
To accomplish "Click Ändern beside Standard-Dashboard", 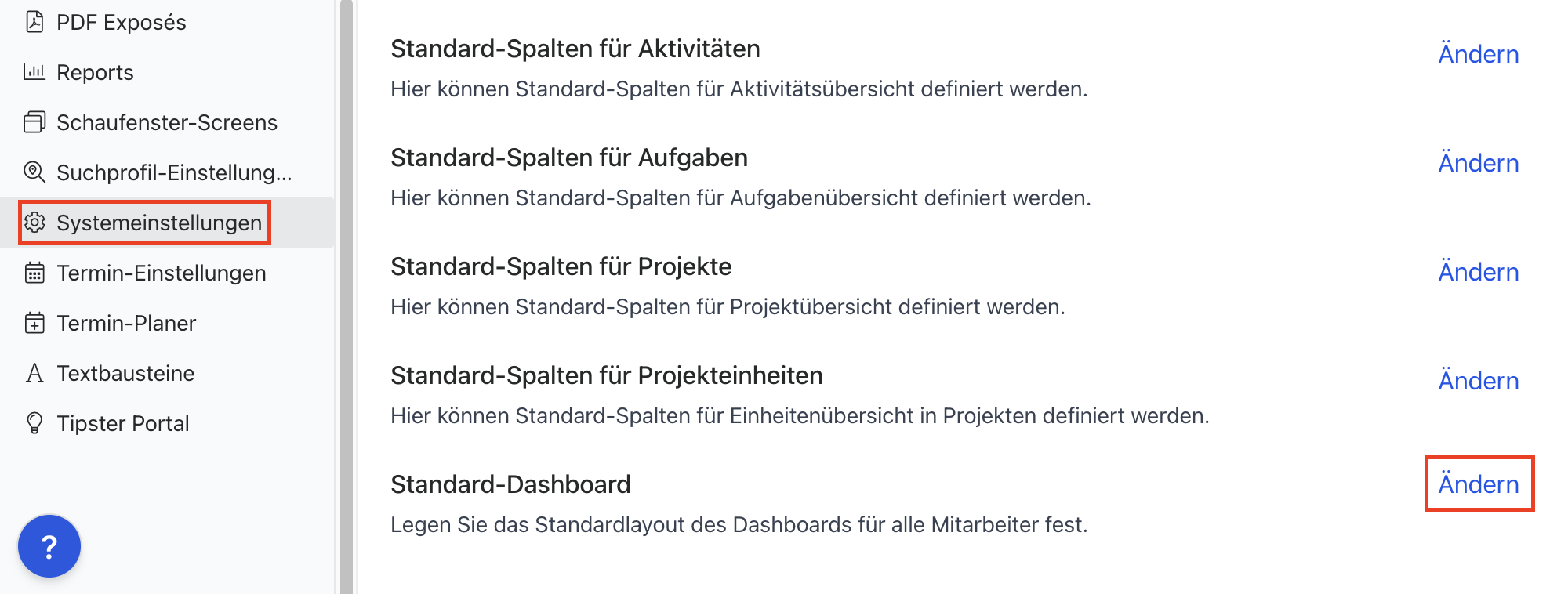I will click(x=1478, y=484).
